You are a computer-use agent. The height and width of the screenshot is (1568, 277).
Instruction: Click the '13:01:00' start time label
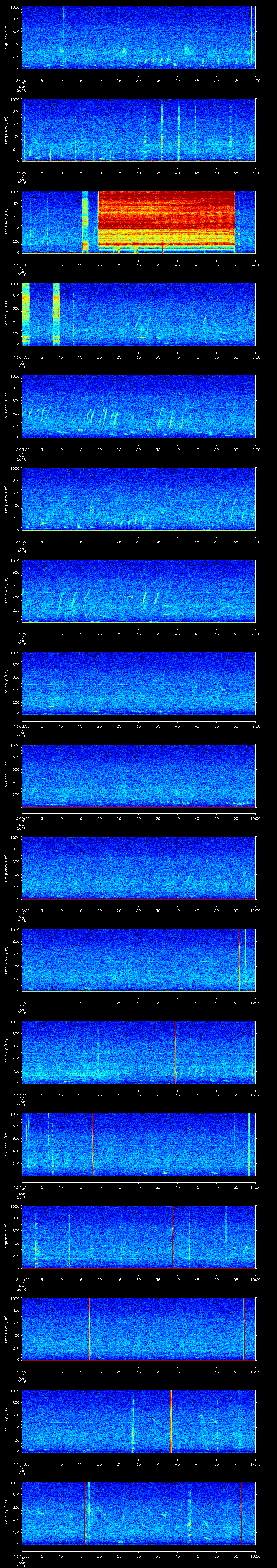click(21, 80)
